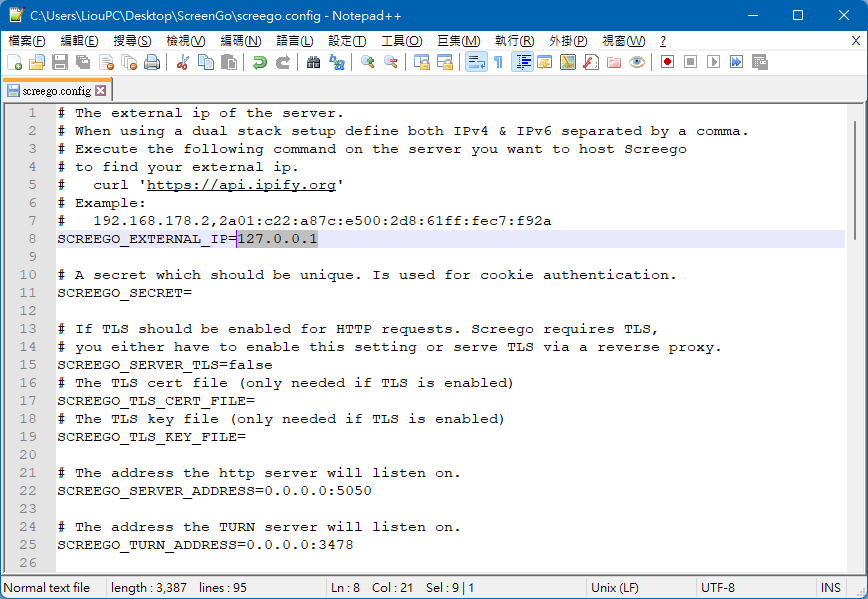Open the 檢視(V) View menu
Image resolution: width=868 pixels, height=599 pixels.
click(x=186, y=41)
